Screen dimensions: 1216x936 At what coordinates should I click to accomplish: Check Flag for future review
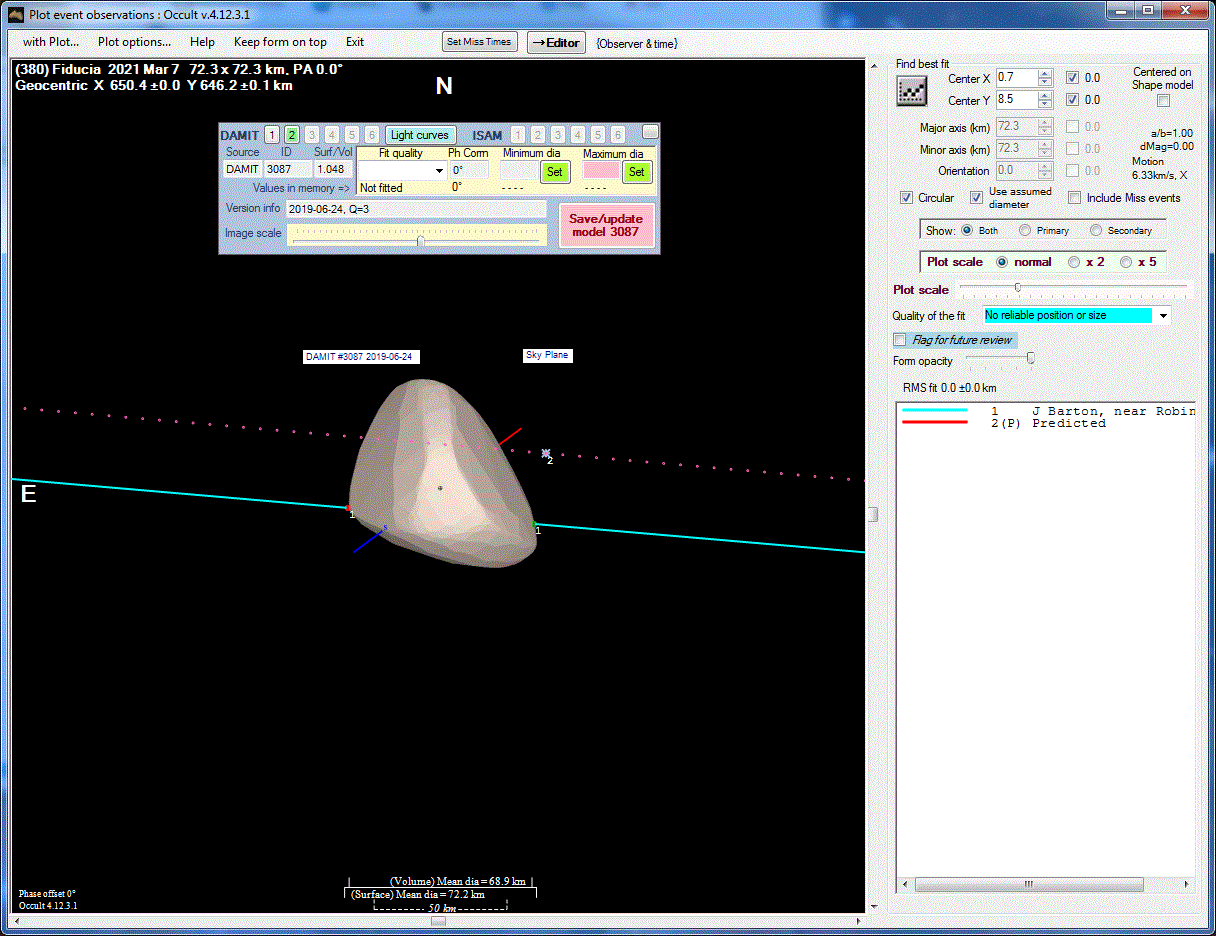(900, 340)
